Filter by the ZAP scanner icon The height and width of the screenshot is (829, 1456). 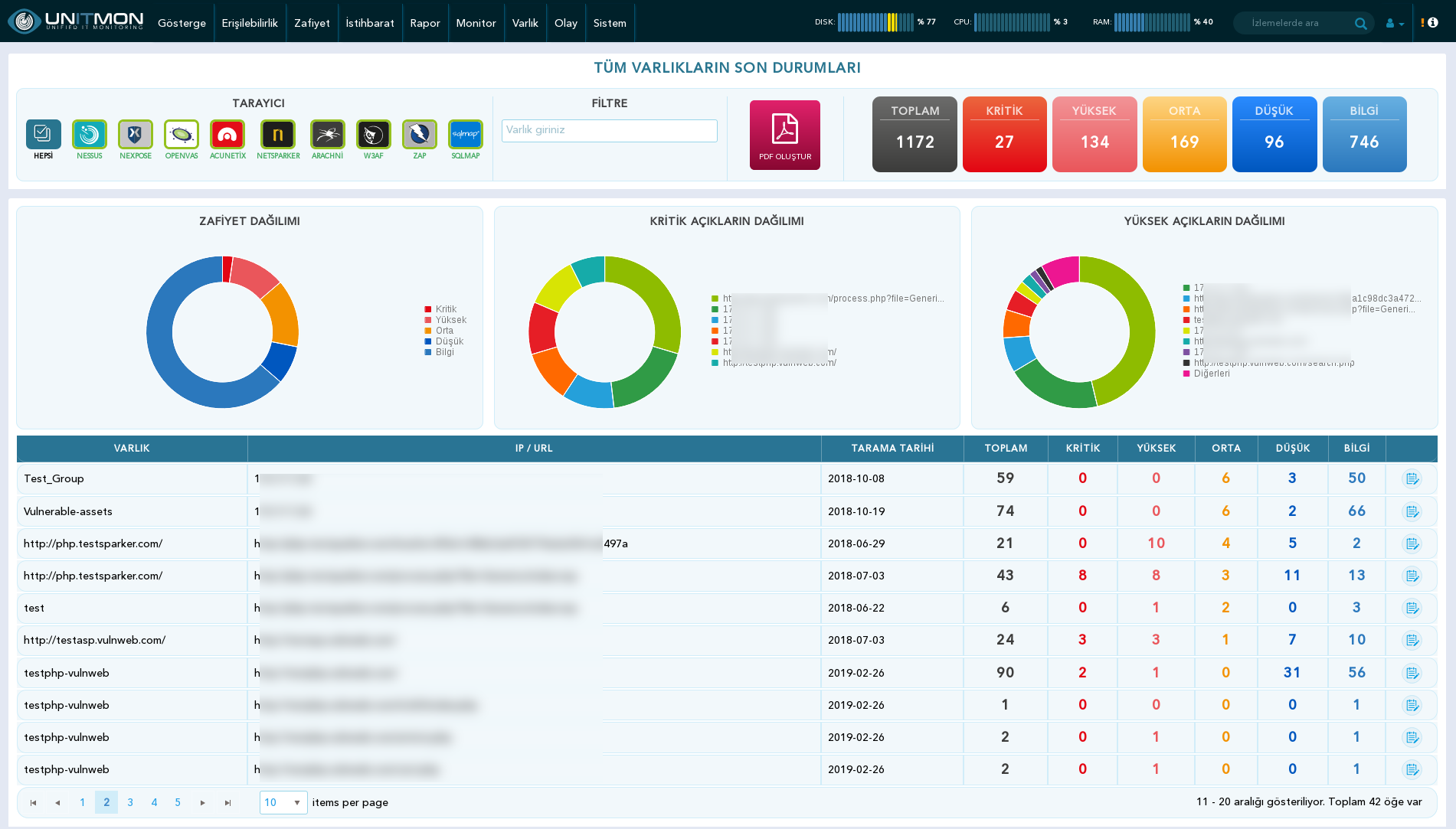tap(420, 135)
